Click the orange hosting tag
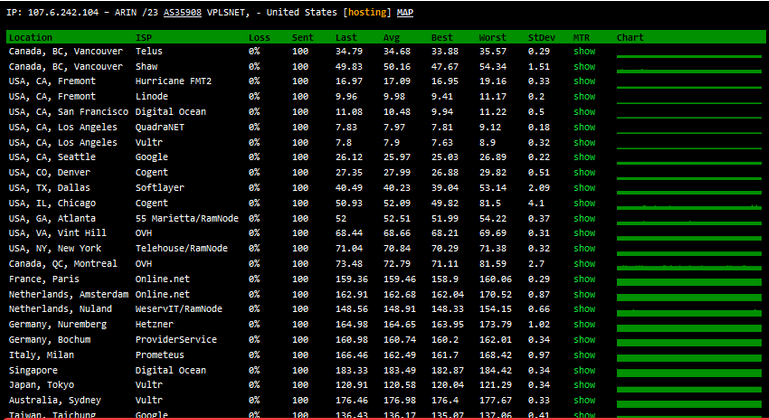The image size is (769, 420). click(x=367, y=13)
